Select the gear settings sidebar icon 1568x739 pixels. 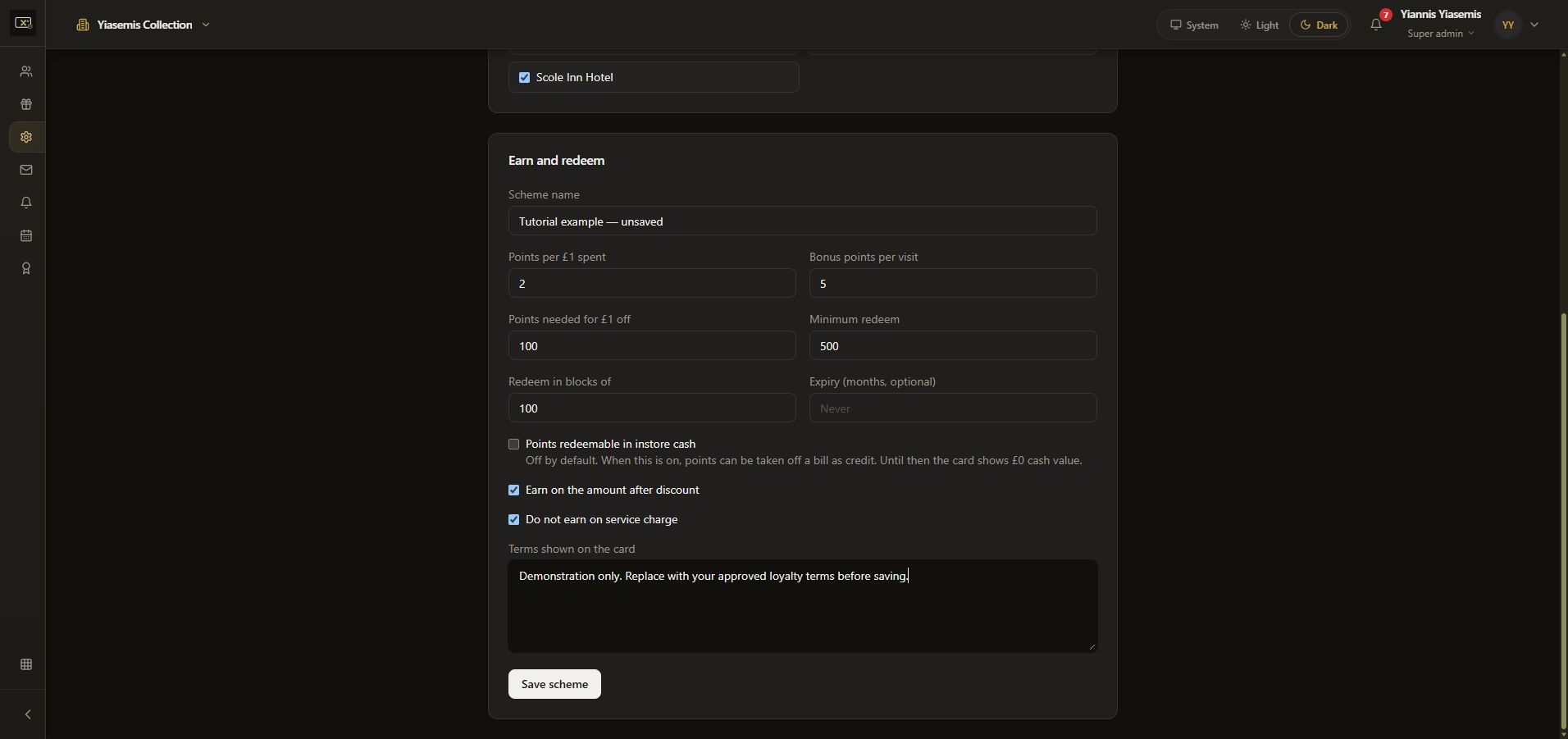coord(26,138)
